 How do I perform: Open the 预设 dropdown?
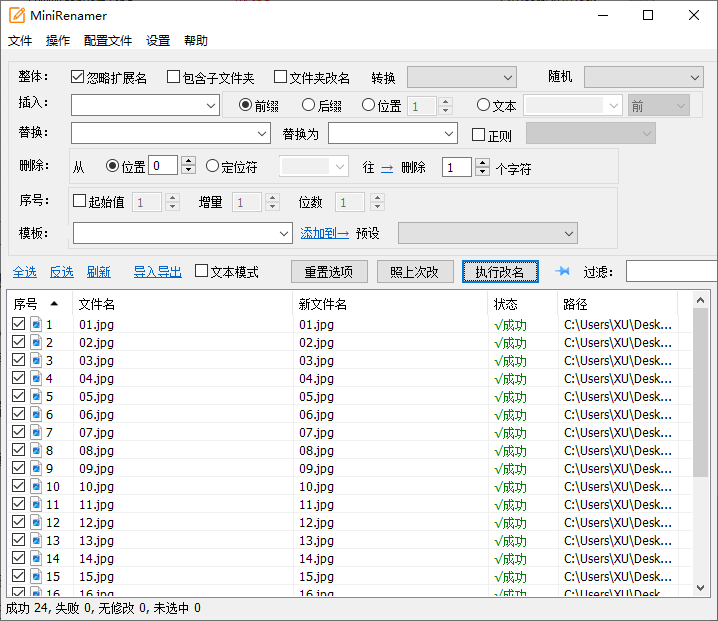point(488,233)
